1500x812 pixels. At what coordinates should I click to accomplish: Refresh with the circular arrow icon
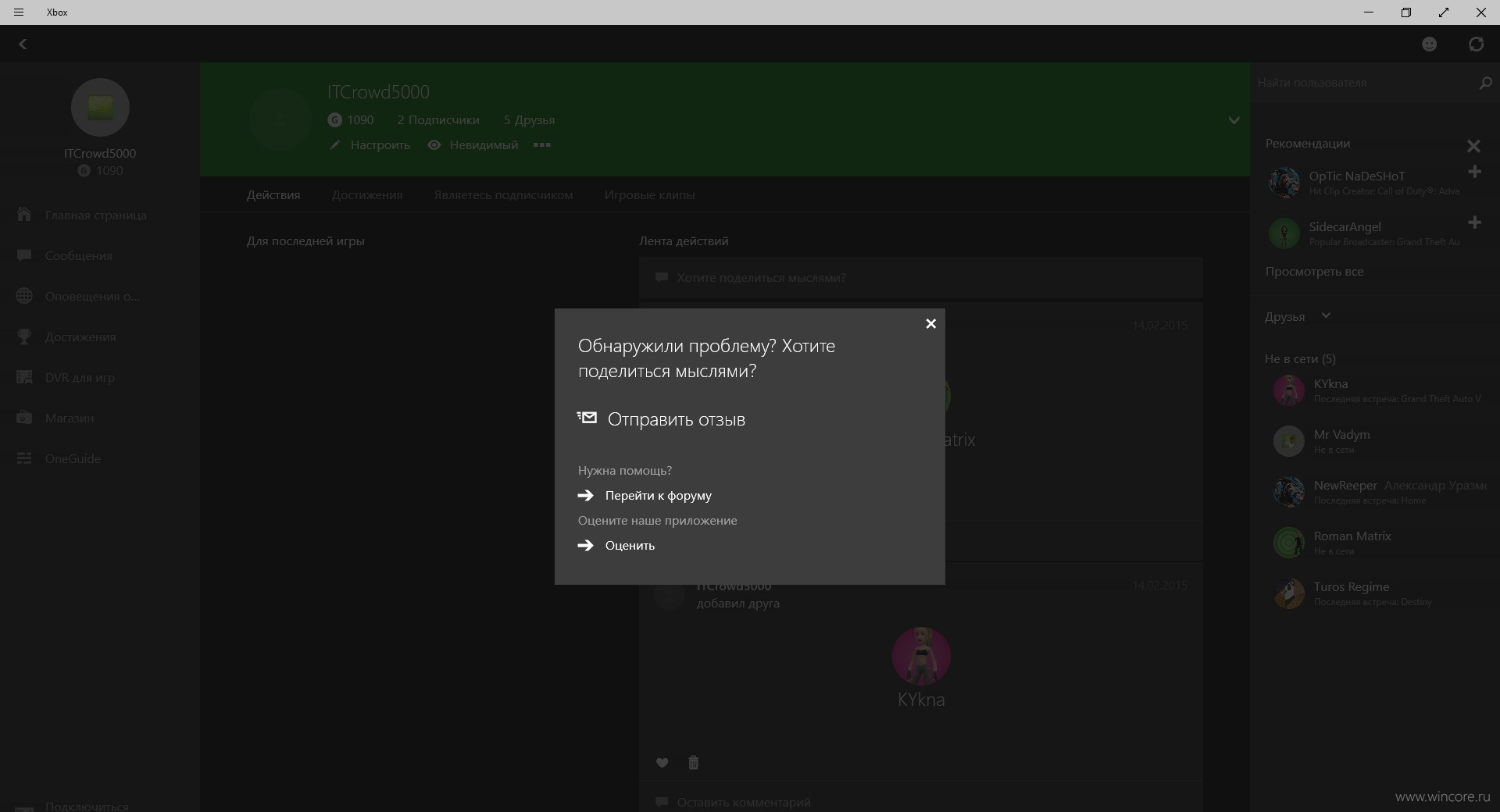1476,45
